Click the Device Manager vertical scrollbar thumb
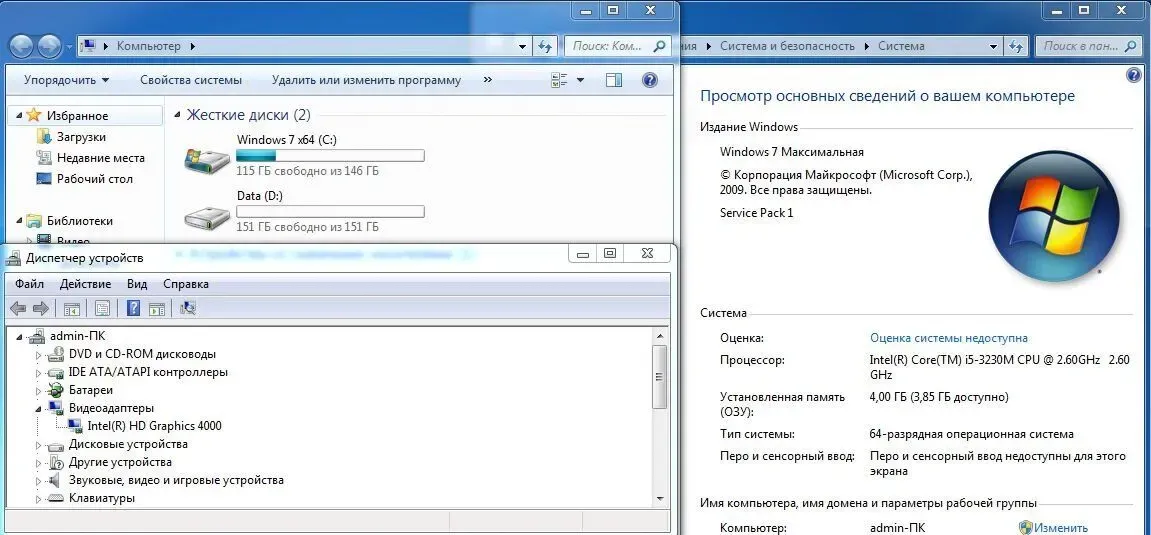The width and height of the screenshot is (1151, 535). click(x=659, y=376)
